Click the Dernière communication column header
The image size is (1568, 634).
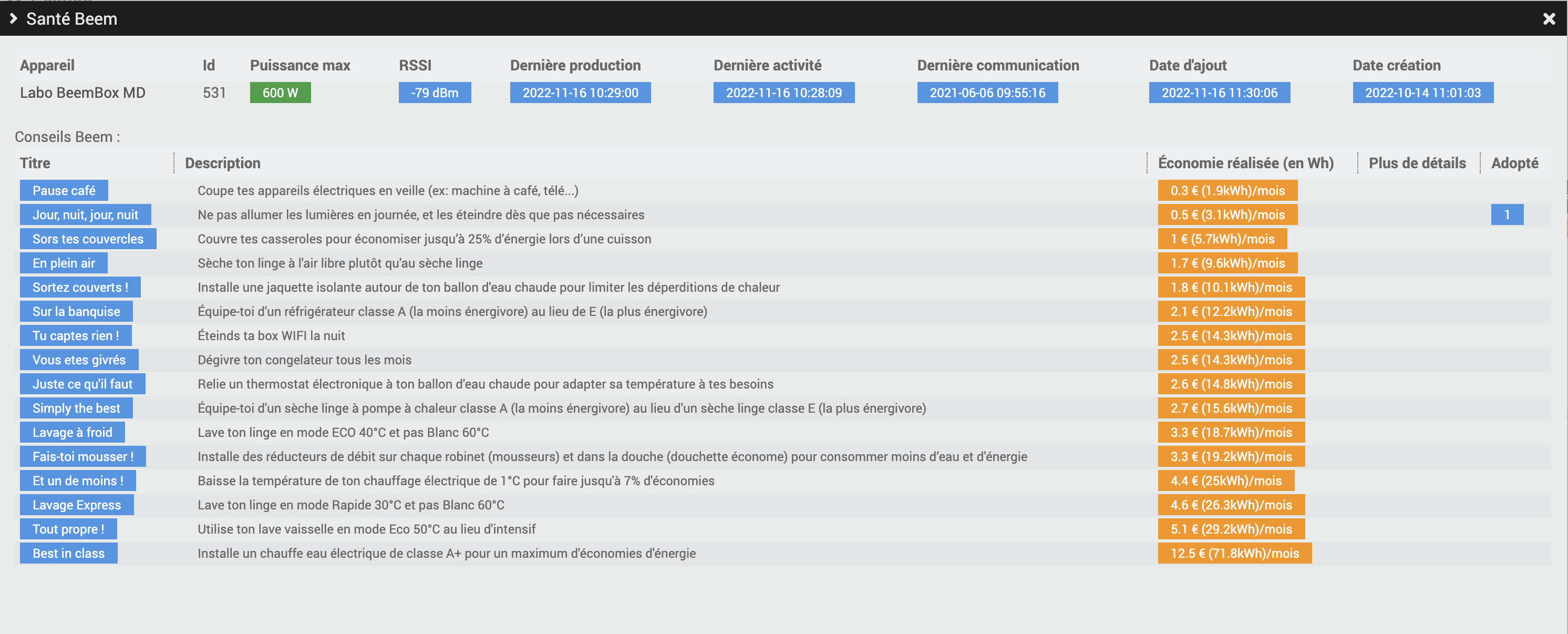tap(998, 65)
